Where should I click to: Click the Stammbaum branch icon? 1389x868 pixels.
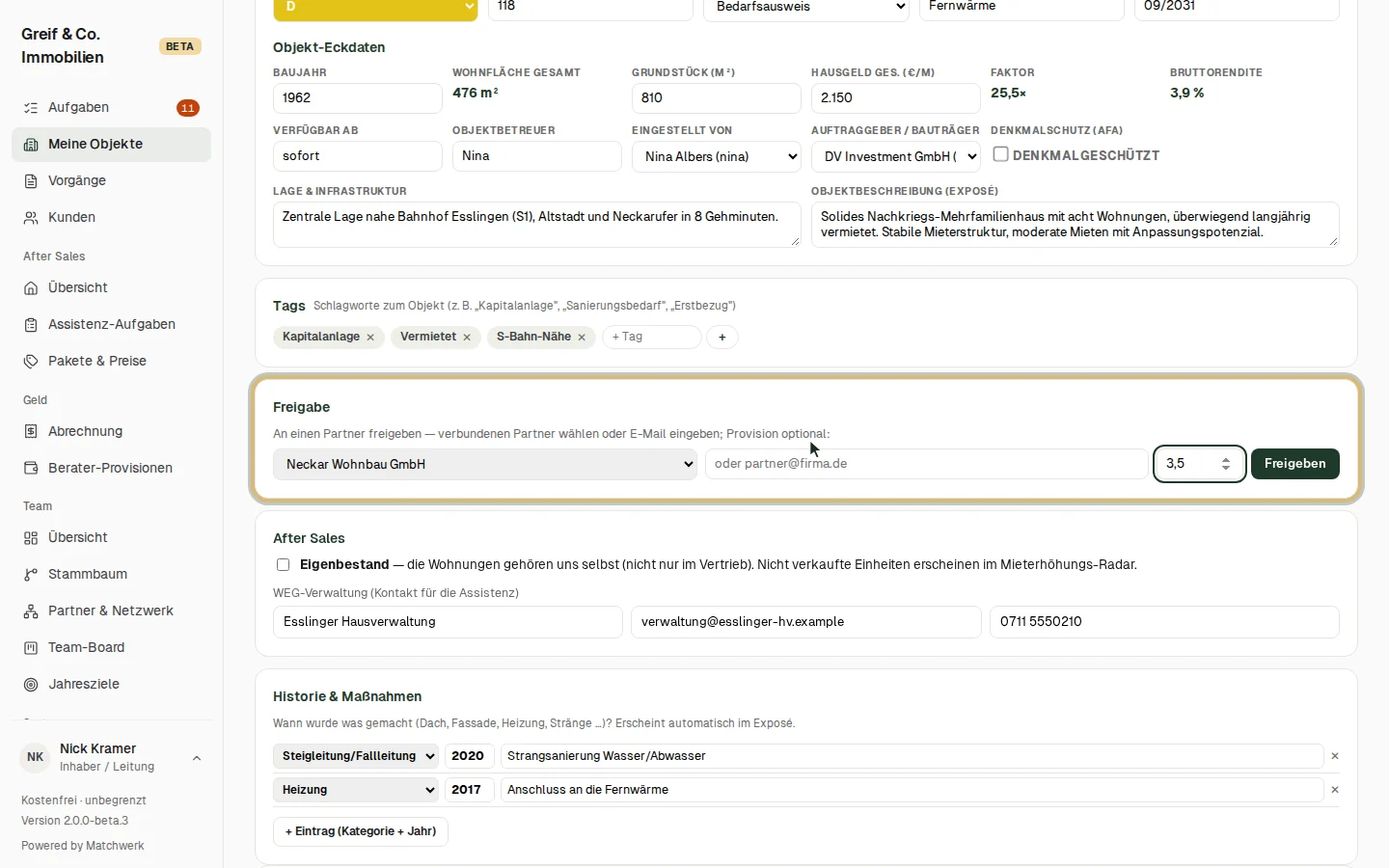coord(31,575)
